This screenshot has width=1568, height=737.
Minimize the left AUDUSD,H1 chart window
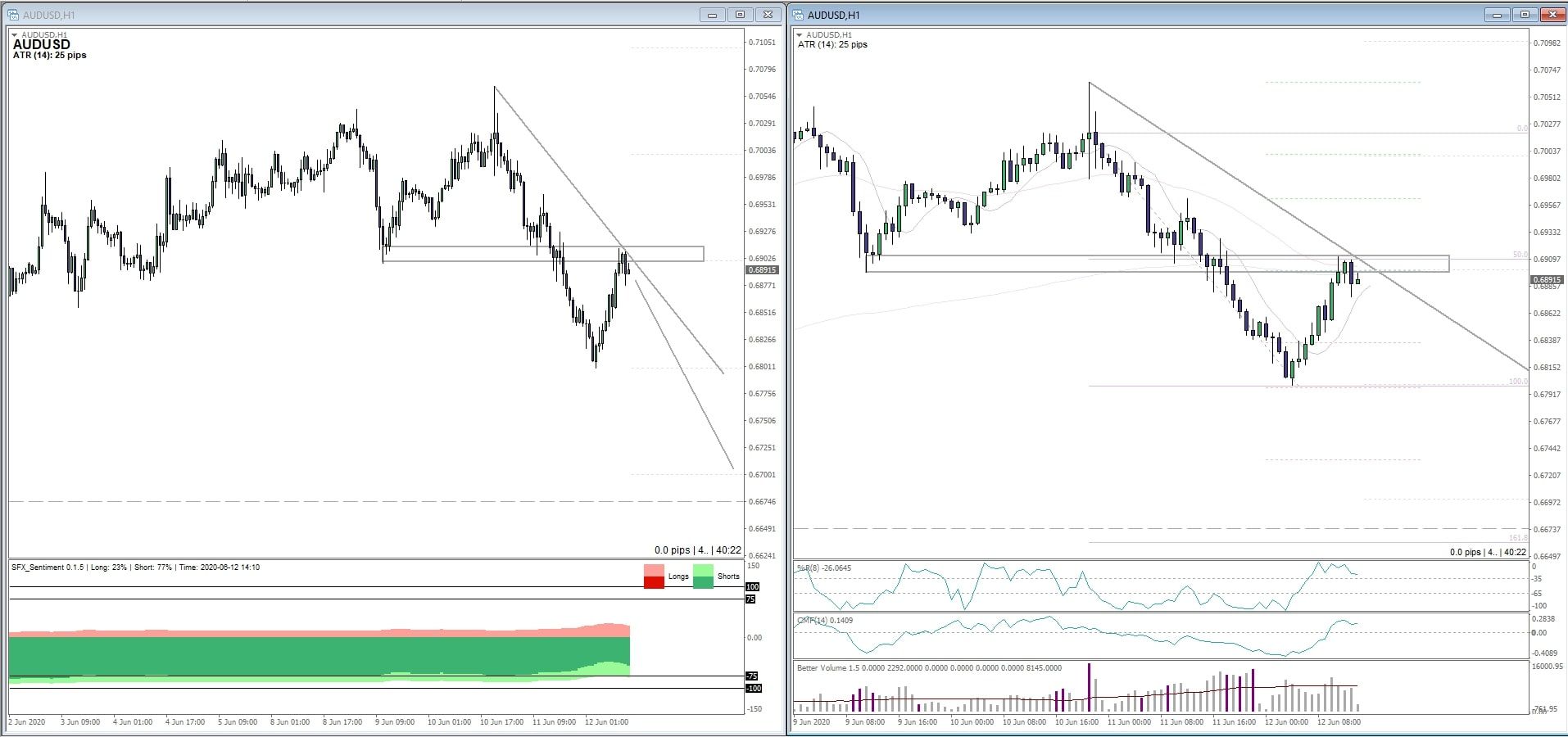(712, 15)
